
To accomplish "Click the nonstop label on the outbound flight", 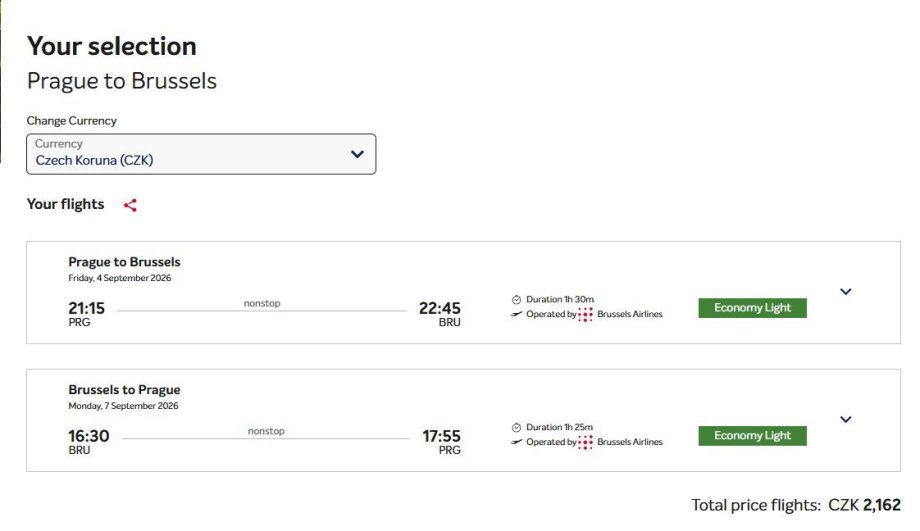I will [262, 302].
